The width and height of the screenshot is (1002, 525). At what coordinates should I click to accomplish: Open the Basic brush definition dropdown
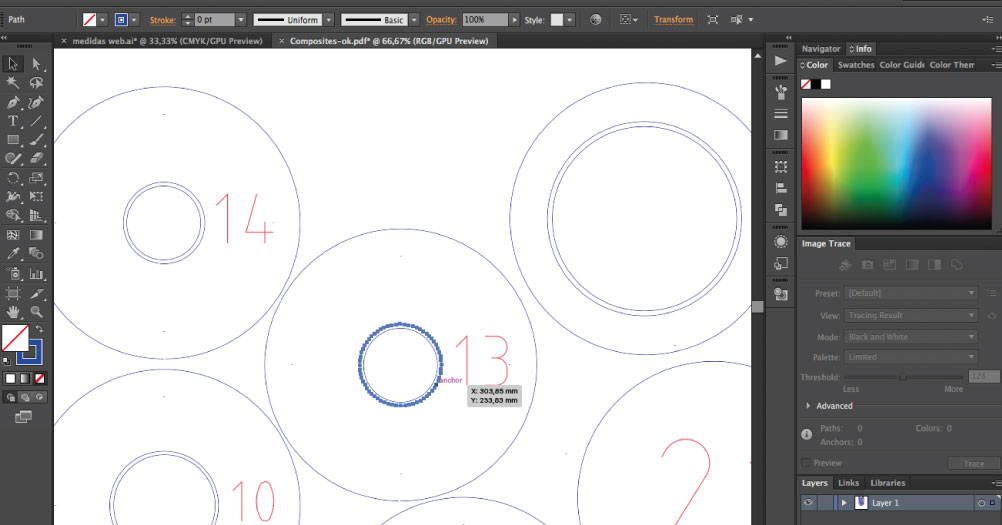point(414,20)
